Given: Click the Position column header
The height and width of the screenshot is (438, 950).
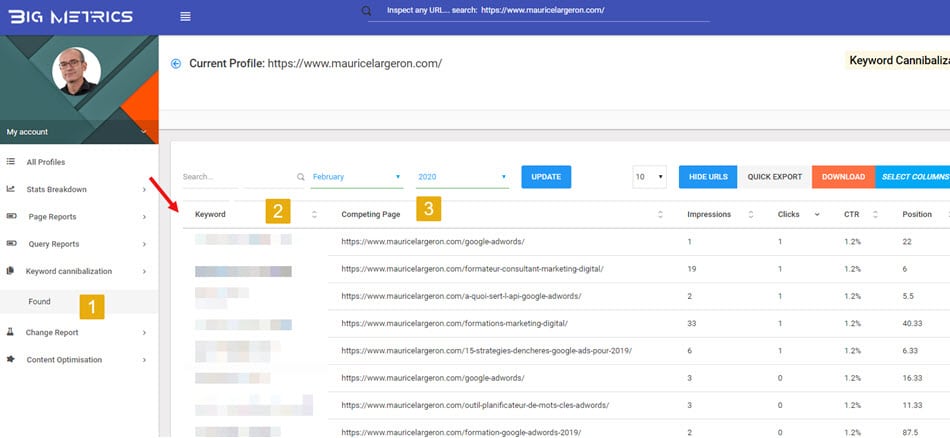Looking at the screenshot, I should 917,214.
